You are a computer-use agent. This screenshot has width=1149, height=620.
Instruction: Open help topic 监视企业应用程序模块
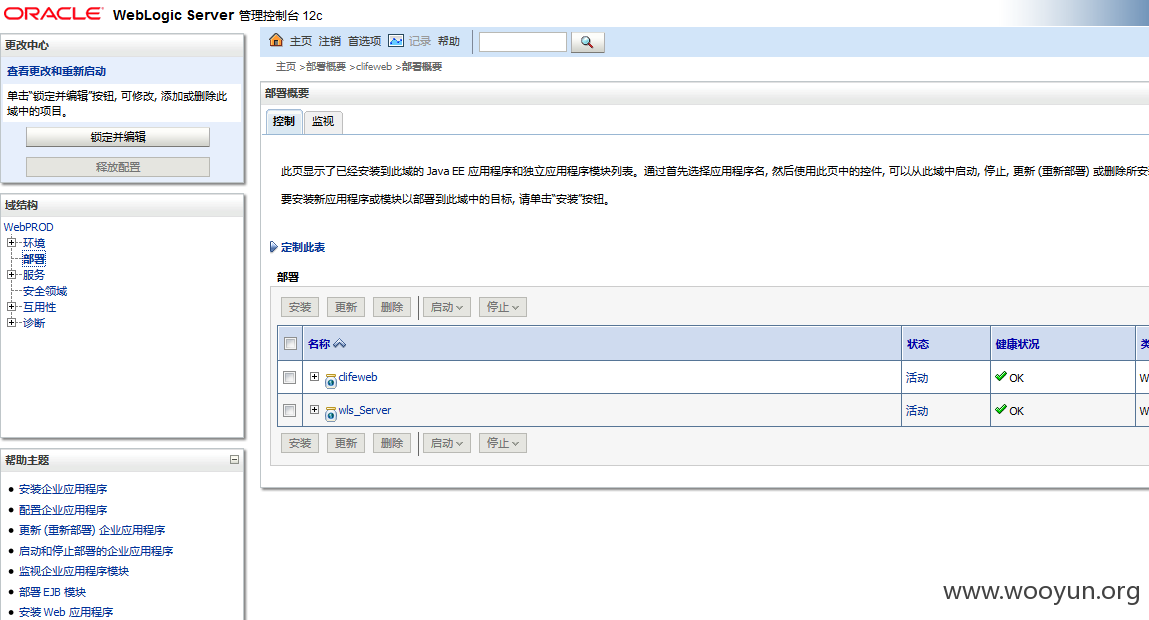coord(74,571)
